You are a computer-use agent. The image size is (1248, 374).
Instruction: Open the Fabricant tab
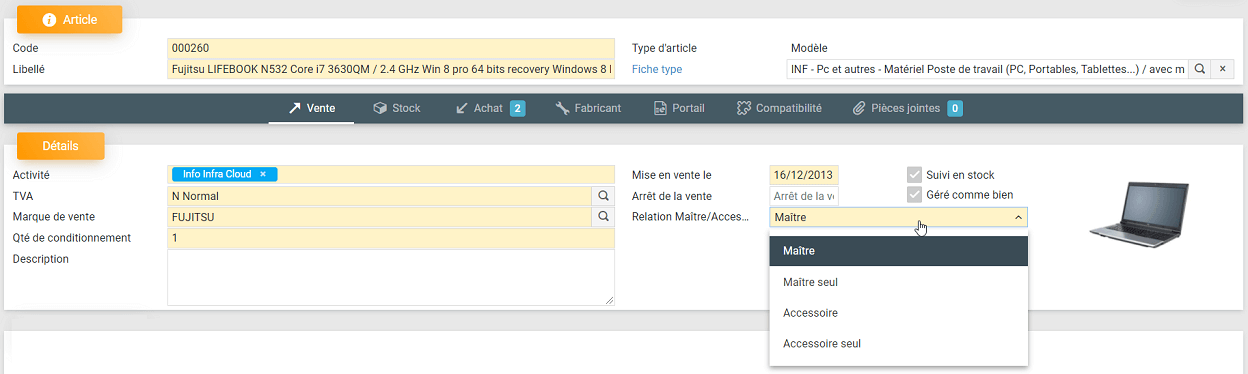(588, 108)
